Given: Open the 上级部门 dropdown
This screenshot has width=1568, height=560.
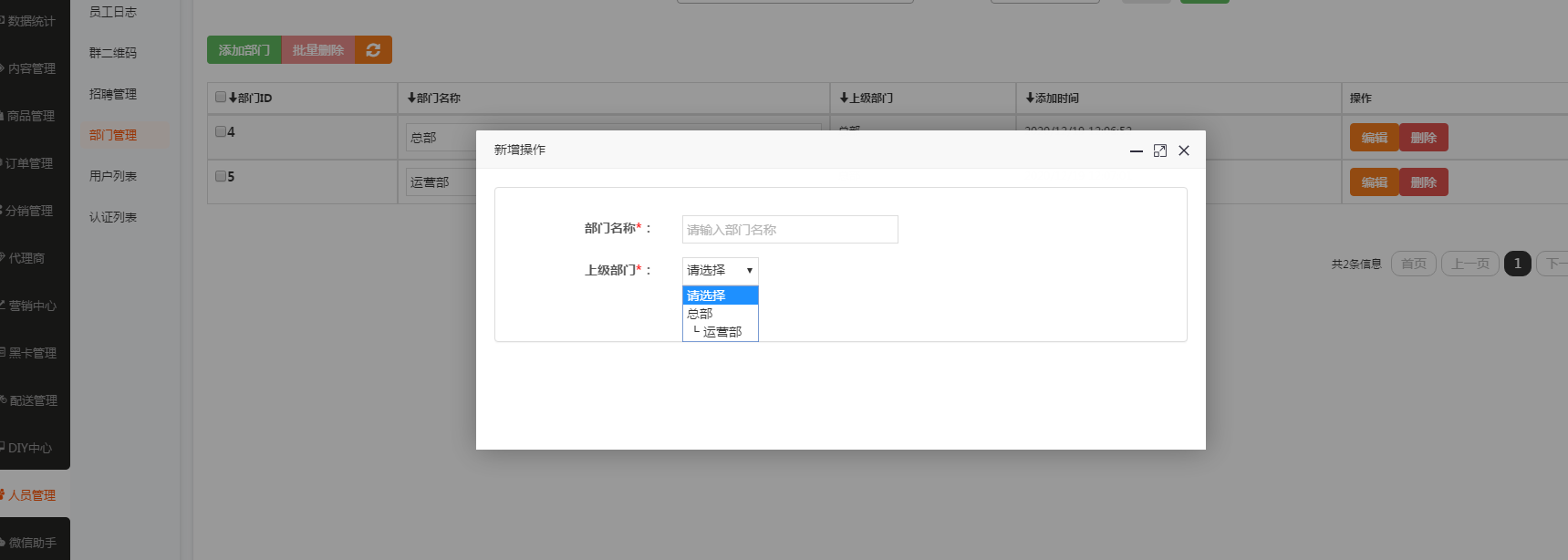Looking at the screenshot, I should [720, 270].
